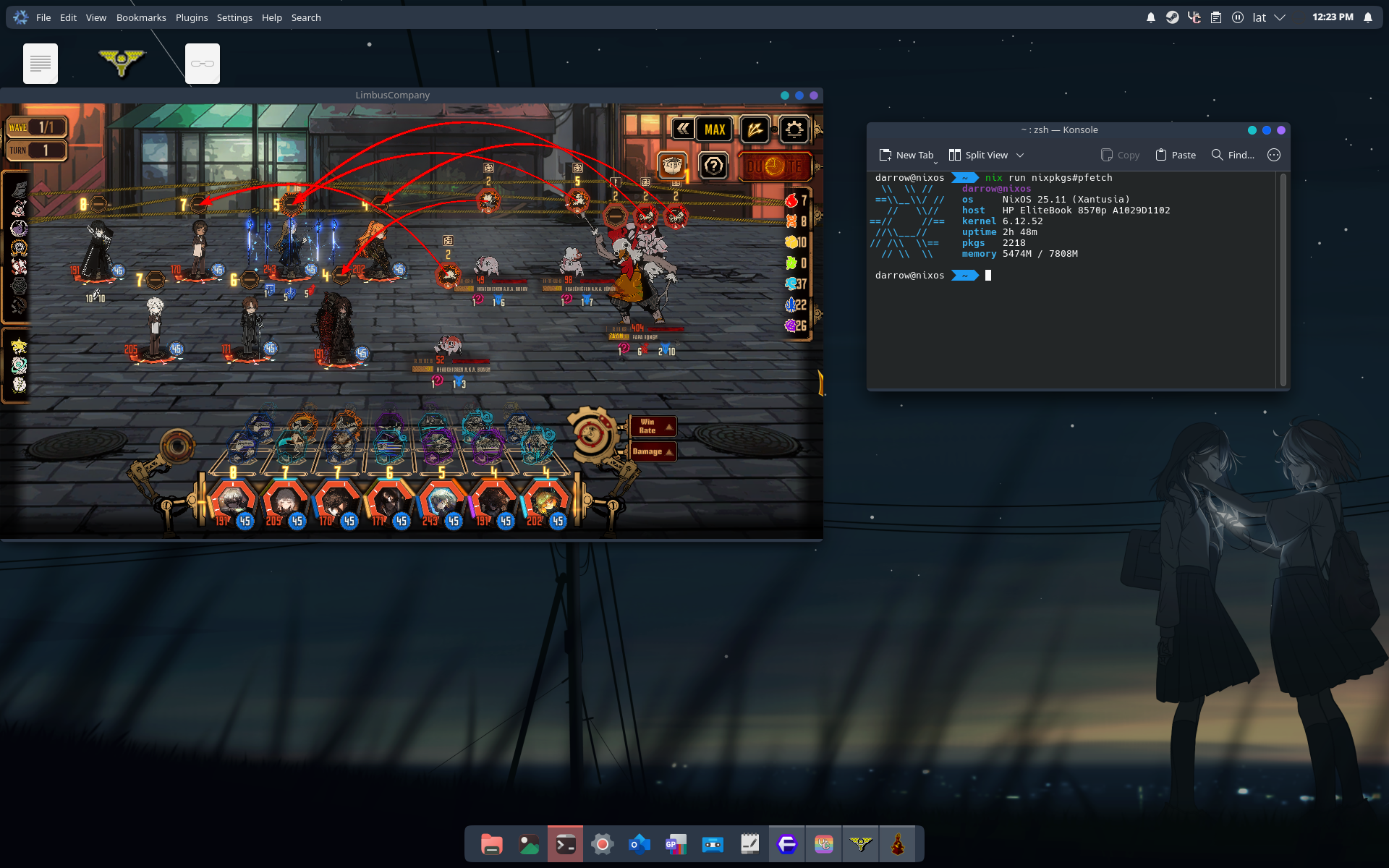Screen dimensions: 1389x868
Task: Expand the system tray hidden icons chevron
Action: [1280, 17]
